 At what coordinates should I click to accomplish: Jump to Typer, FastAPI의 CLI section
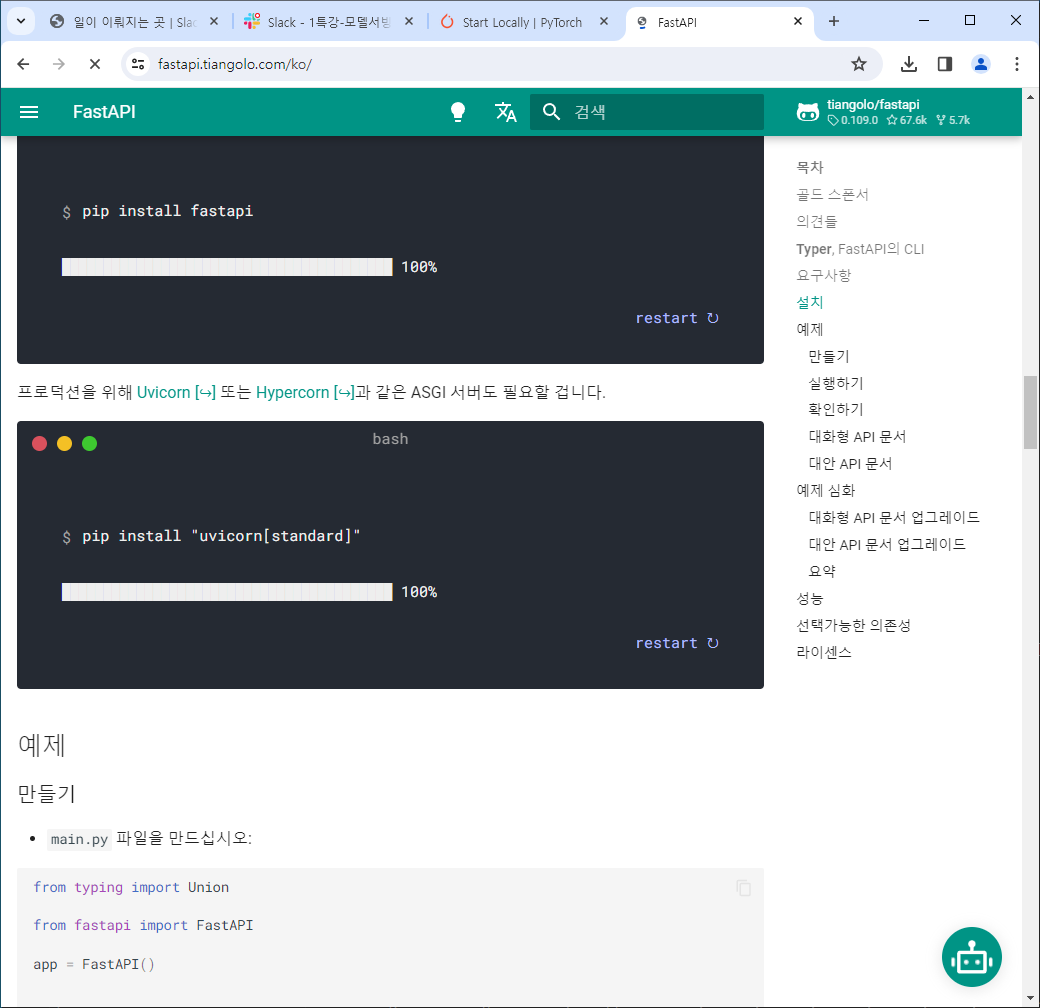click(x=860, y=249)
